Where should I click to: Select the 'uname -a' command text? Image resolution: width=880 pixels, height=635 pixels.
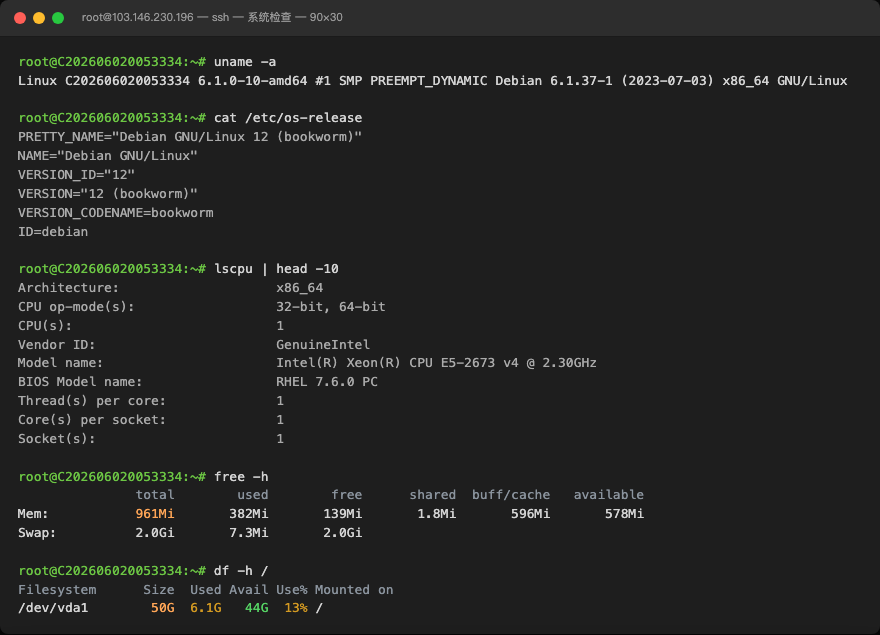click(245, 62)
